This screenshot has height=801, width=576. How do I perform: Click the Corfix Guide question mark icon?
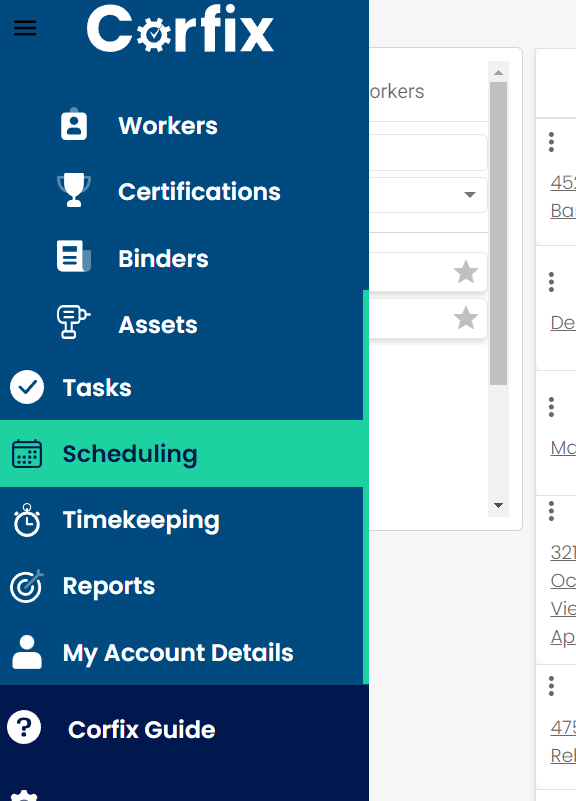pos(24,727)
